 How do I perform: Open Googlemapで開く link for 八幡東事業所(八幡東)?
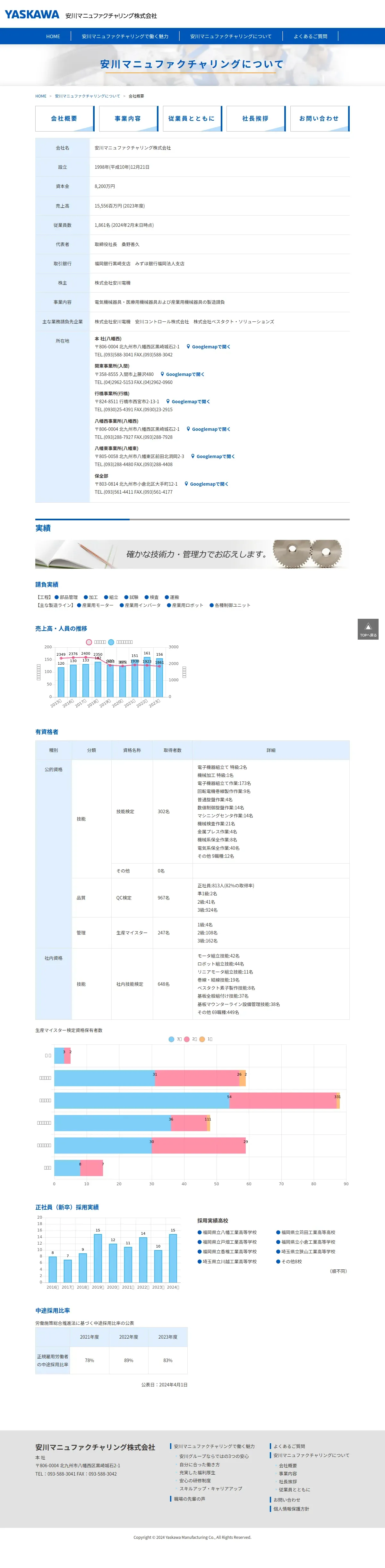[216, 456]
